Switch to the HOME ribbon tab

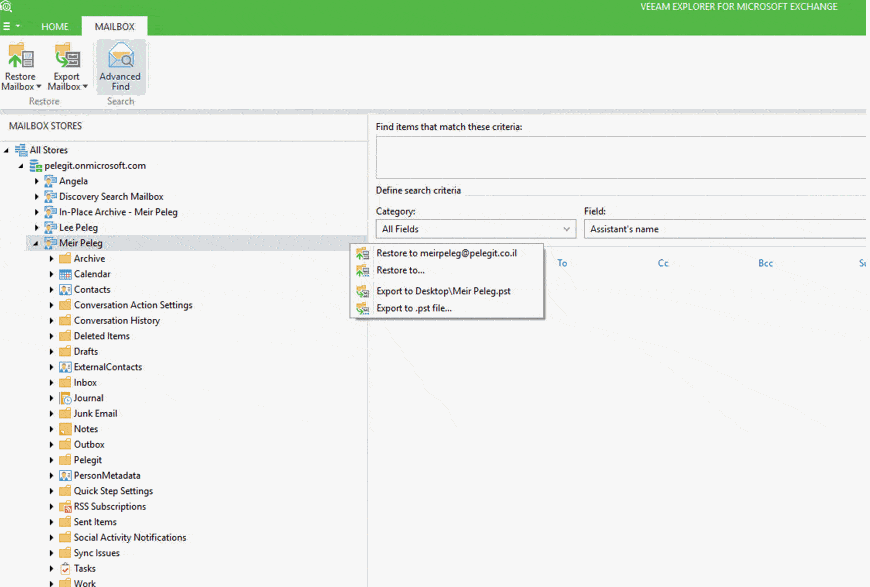point(55,27)
